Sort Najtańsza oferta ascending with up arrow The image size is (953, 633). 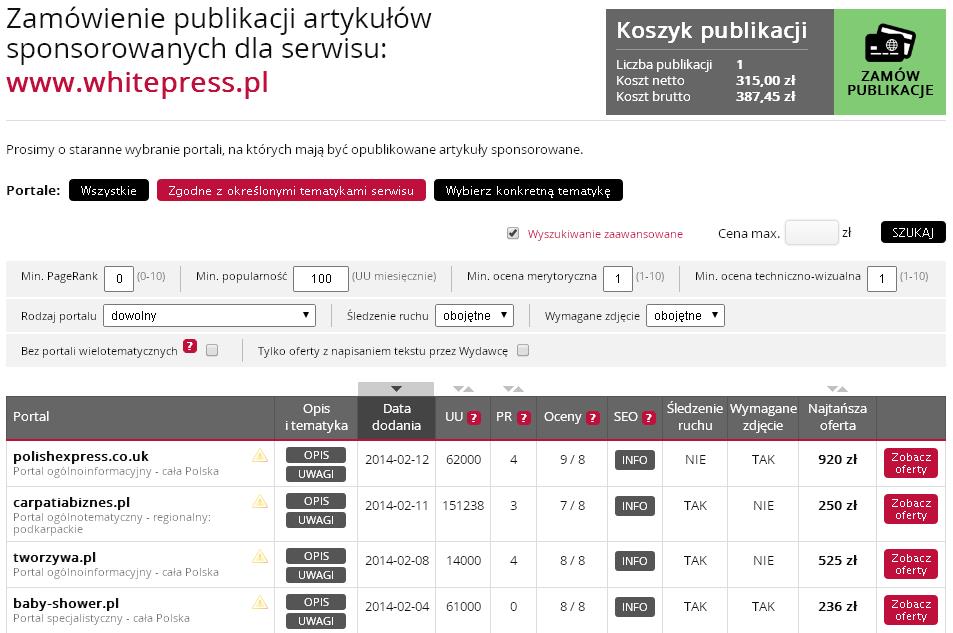point(842,389)
